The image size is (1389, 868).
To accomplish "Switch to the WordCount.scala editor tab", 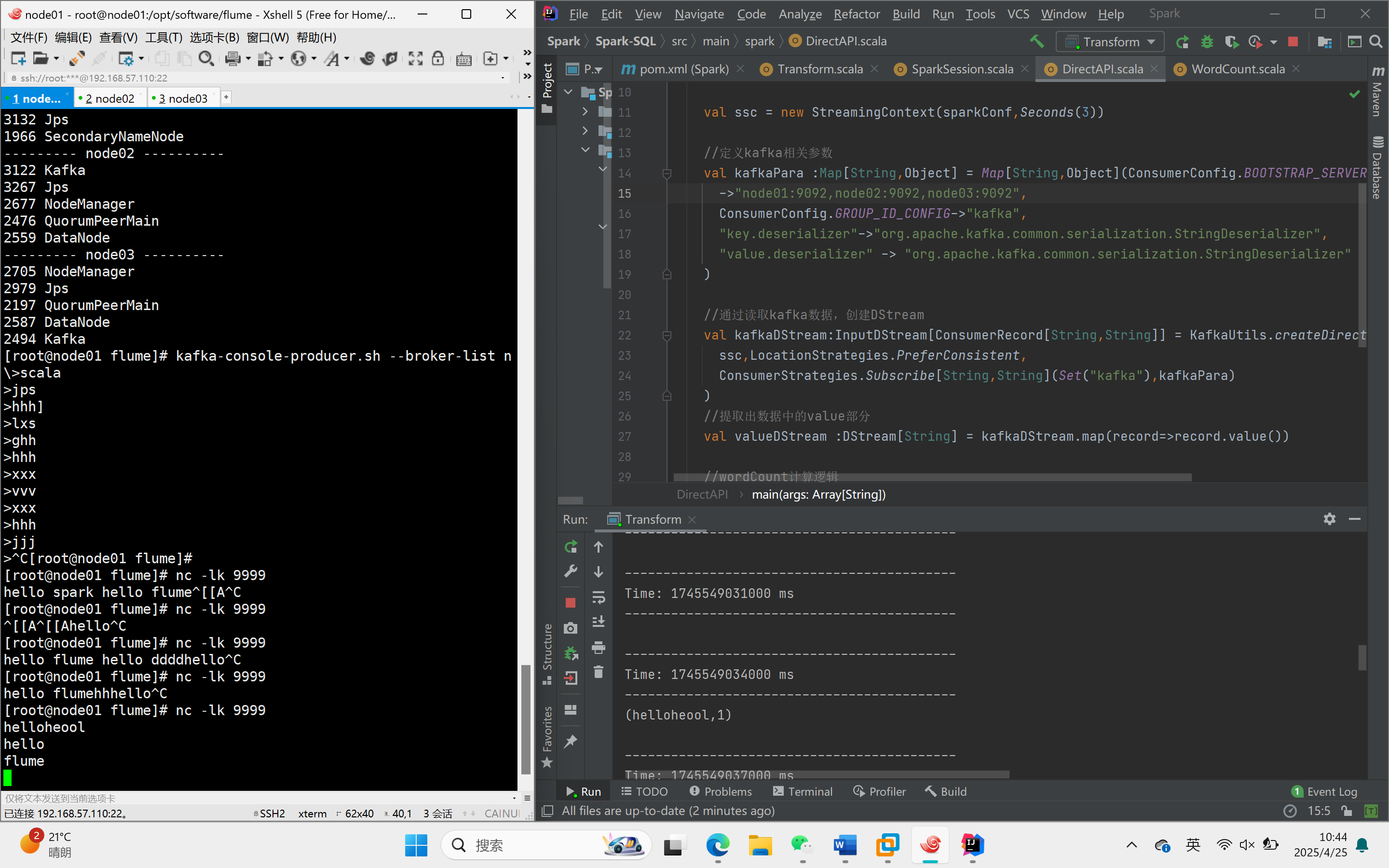I will pos(1237,69).
